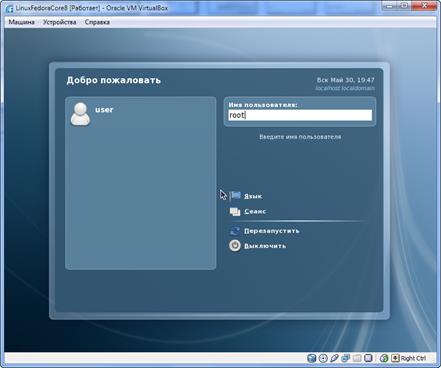Screen dimensions: 441x368
Task: Minimize the VirtualBox window
Action: tap(390, 5)
